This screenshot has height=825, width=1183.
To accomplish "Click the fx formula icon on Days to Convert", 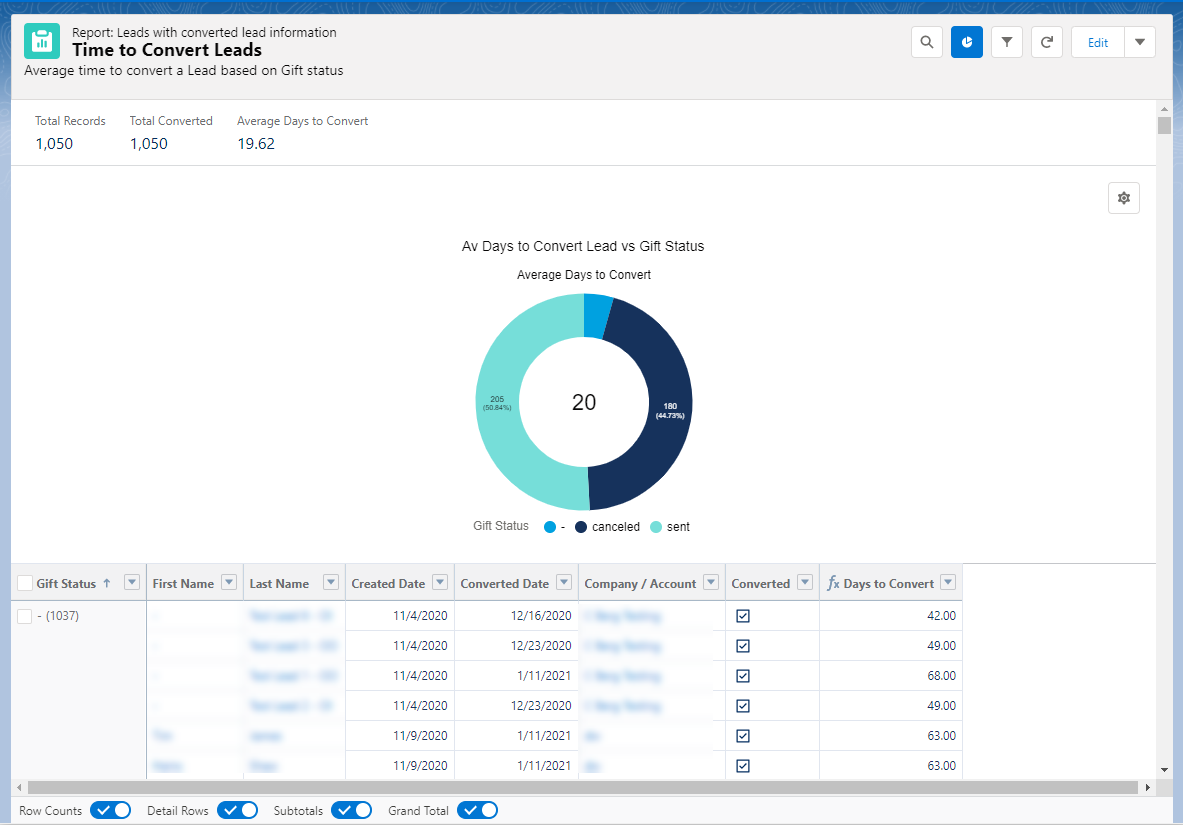I will coord(833,583).
